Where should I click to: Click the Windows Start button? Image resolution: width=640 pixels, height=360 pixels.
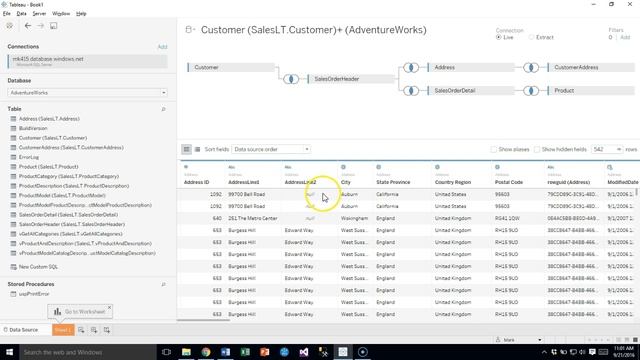coord(9,352)
